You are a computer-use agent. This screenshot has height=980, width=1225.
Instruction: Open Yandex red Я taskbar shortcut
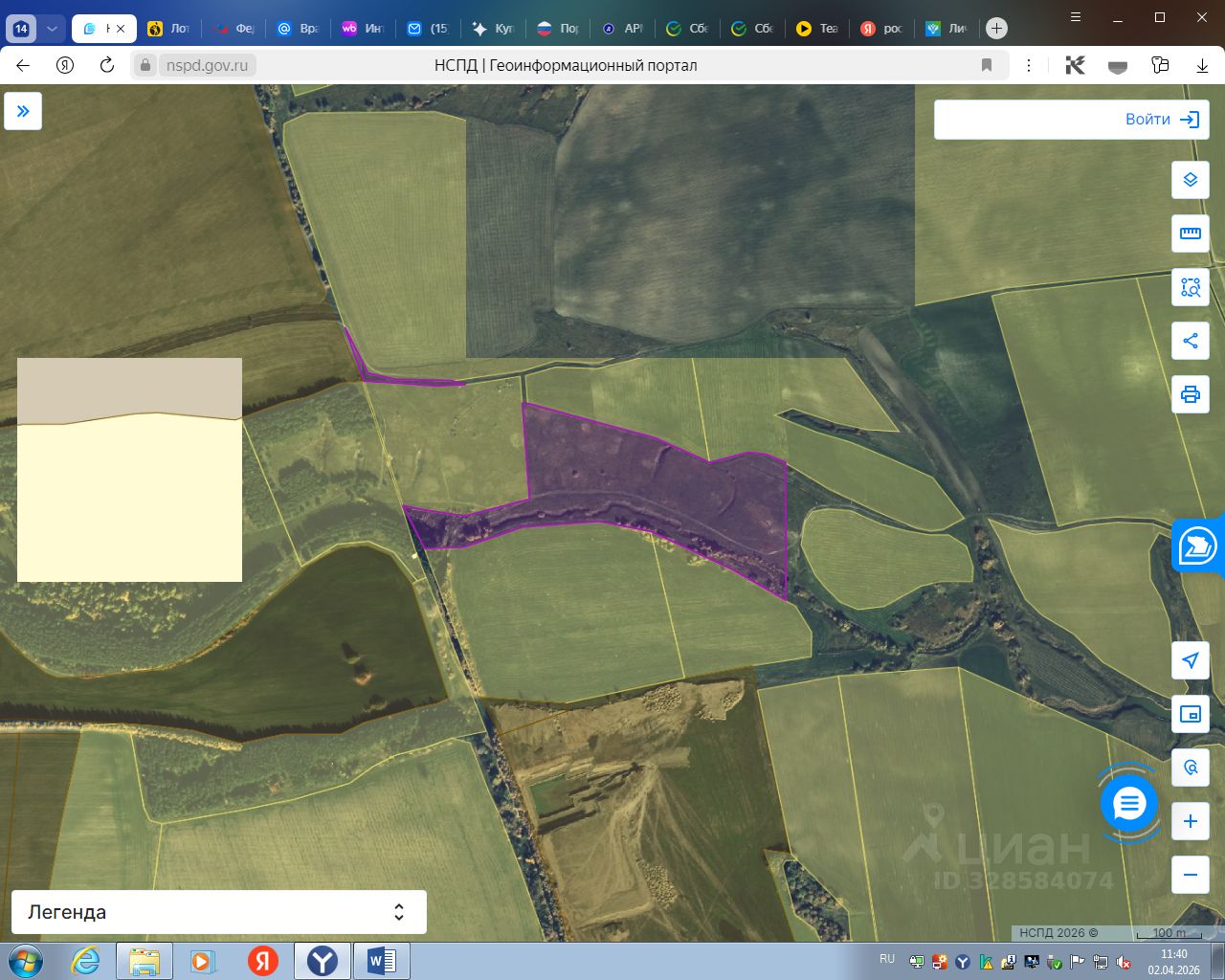(262, 961)
